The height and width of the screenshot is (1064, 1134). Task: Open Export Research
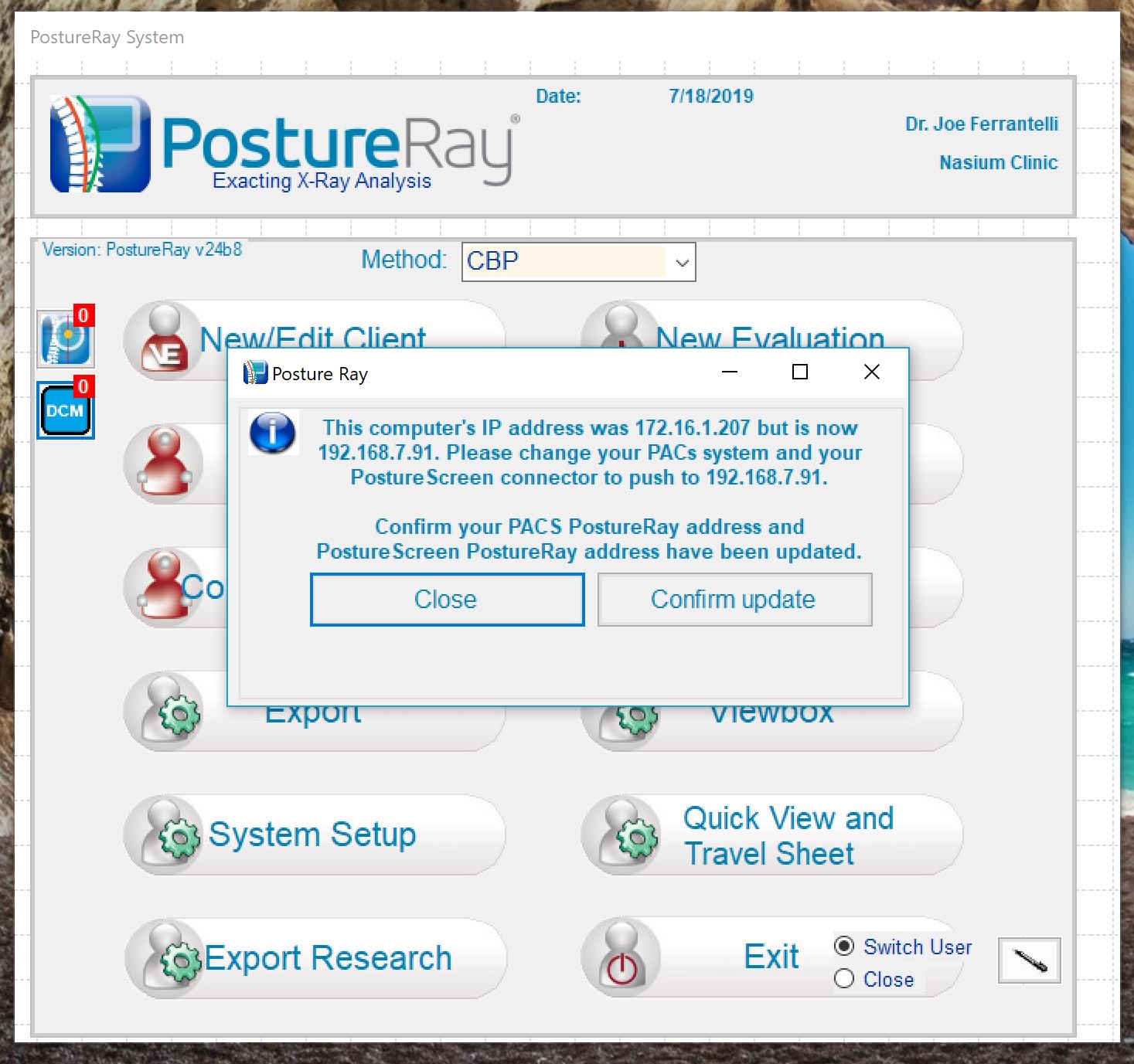coord(315,958)
